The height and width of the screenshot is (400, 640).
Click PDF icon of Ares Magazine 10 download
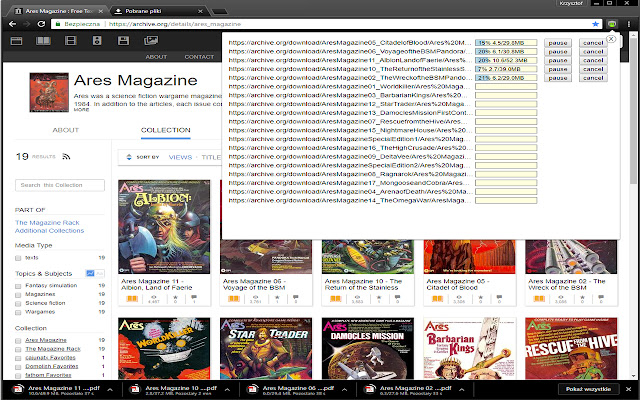[x=135, y=390]
